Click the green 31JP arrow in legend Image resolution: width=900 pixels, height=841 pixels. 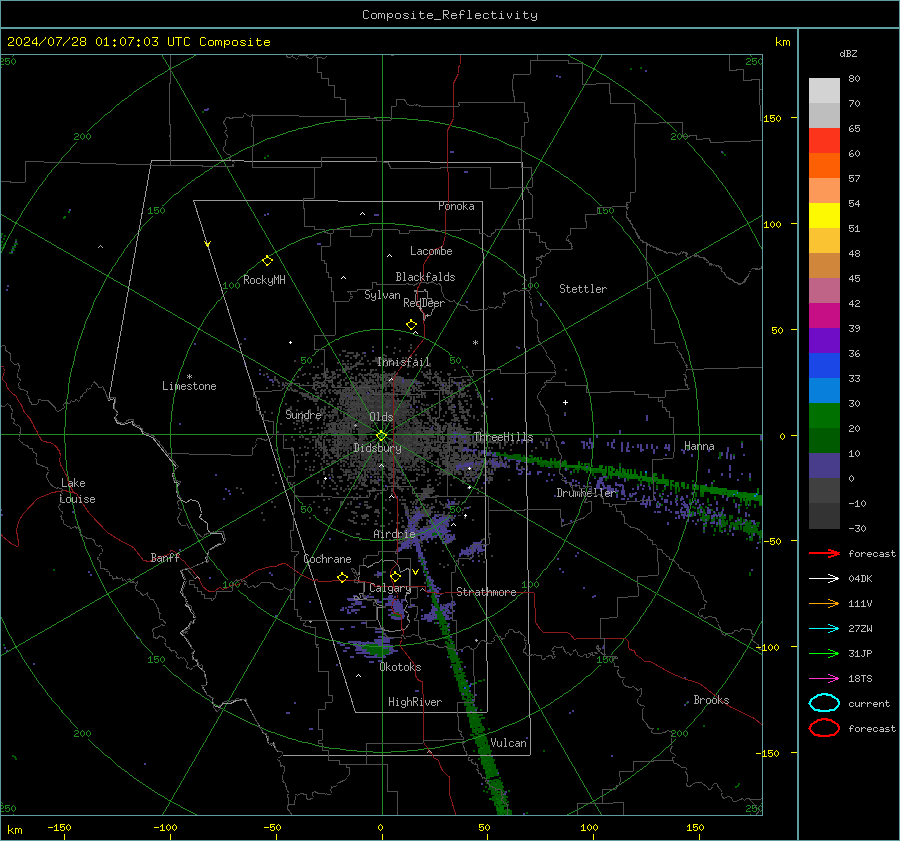tap(824, 653)
